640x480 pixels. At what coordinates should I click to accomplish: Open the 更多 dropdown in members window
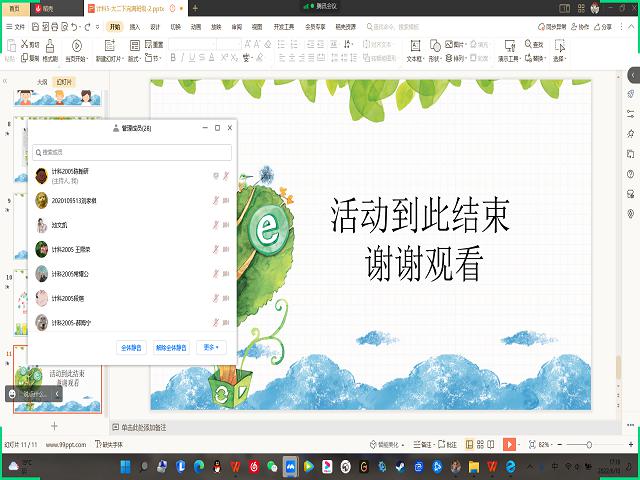pyautogui.click(x=211, y=347)
